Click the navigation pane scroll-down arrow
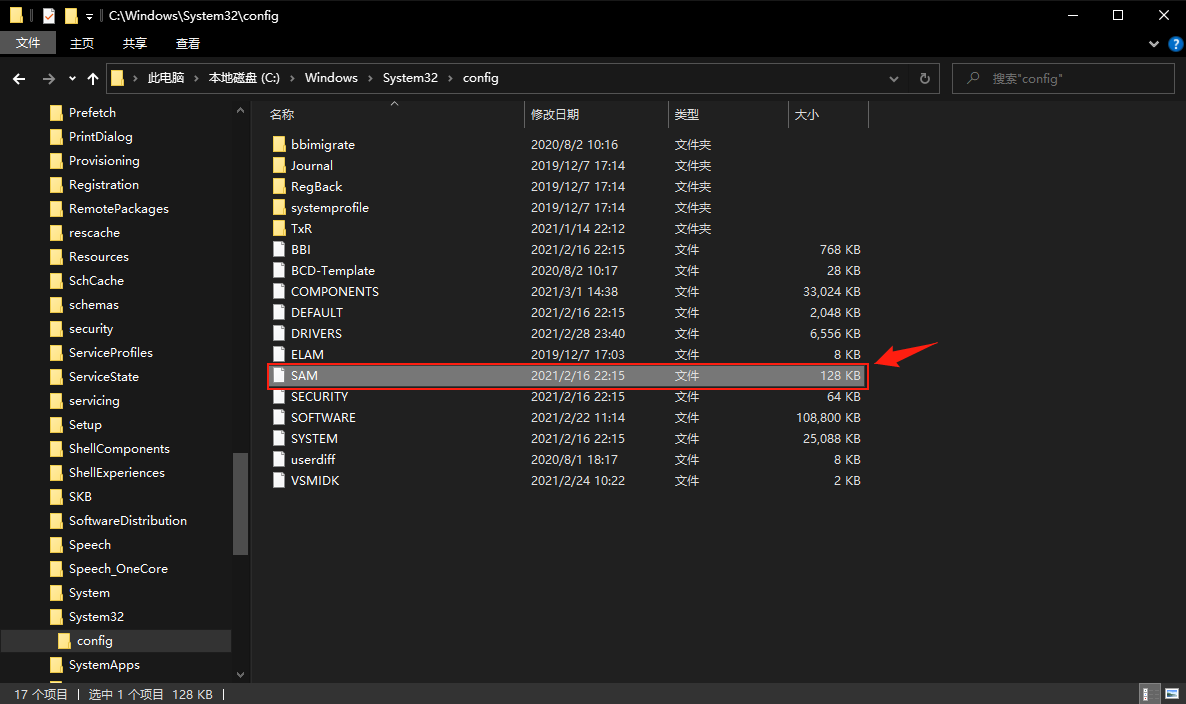 click(241, 675)
